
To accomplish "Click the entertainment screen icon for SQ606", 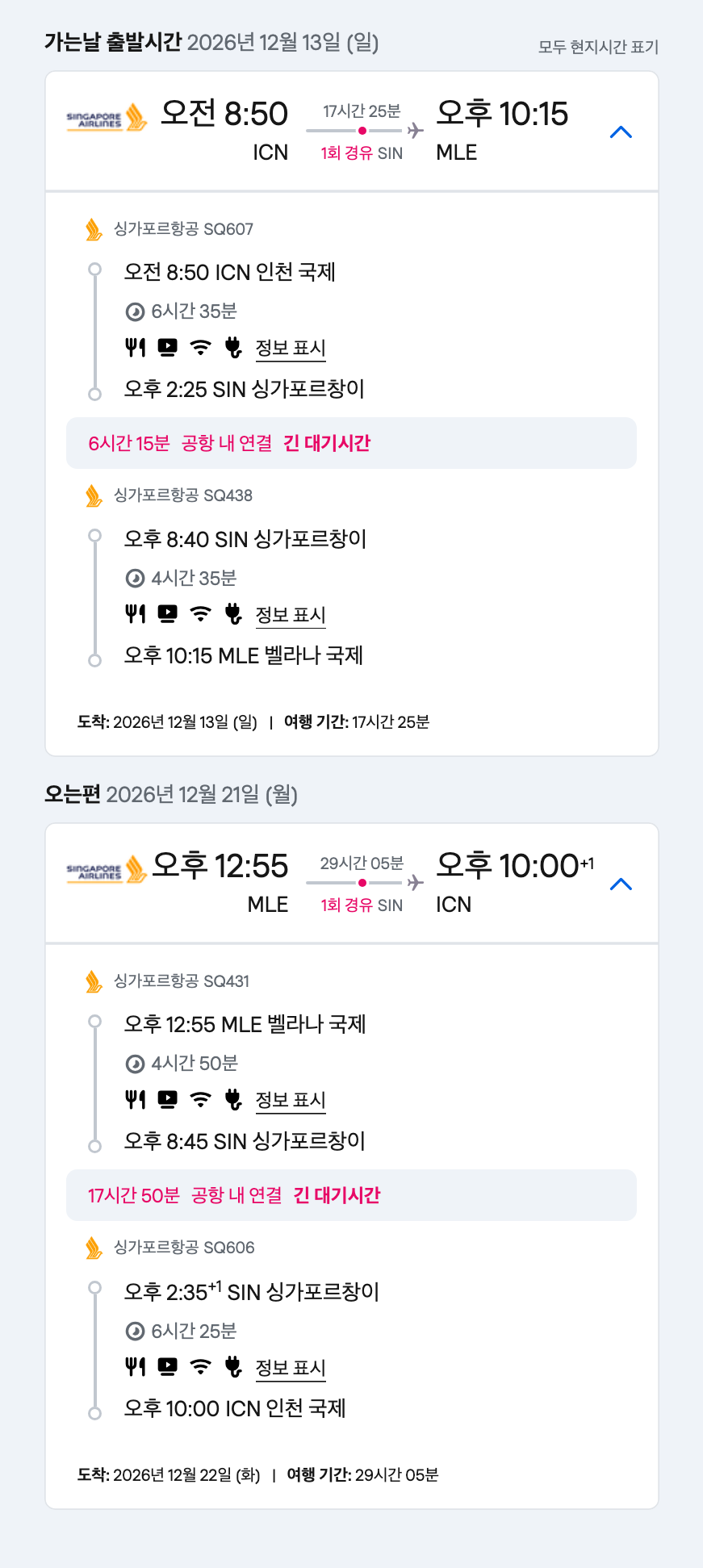I will pyautogui.click(x=168, y=1367).
